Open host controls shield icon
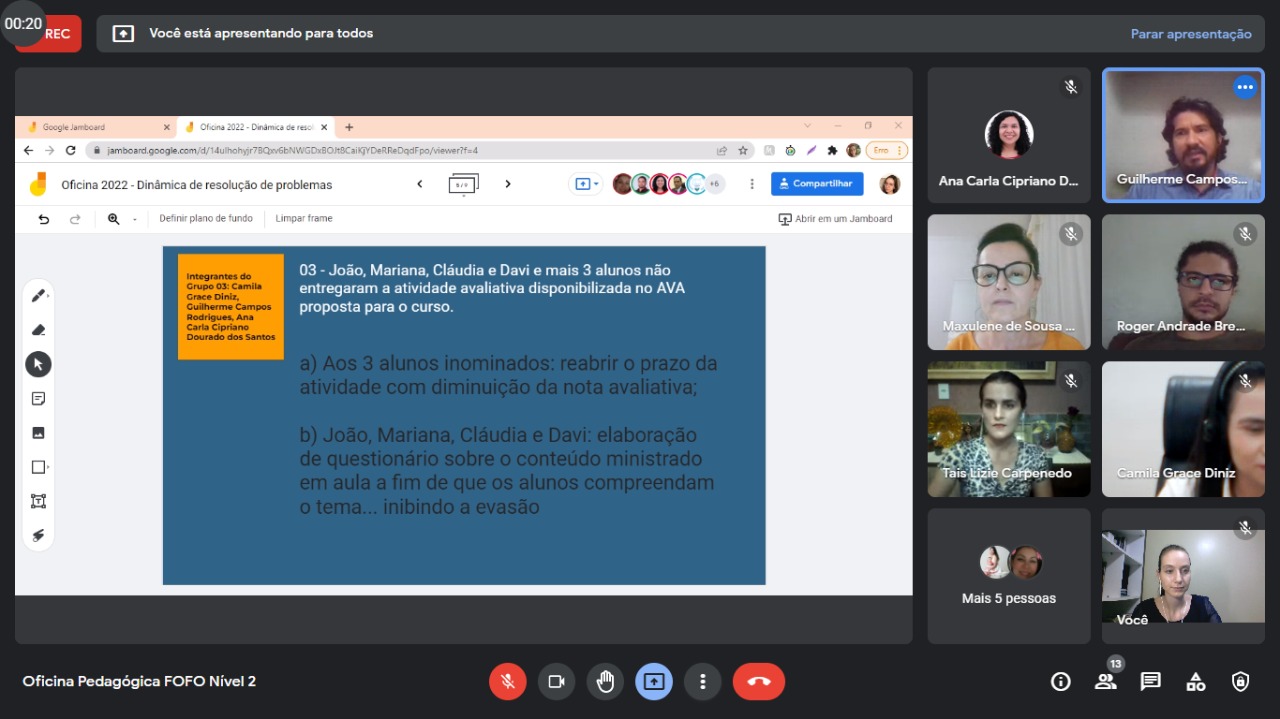1280x719 pixels. tap(1240, 681)
